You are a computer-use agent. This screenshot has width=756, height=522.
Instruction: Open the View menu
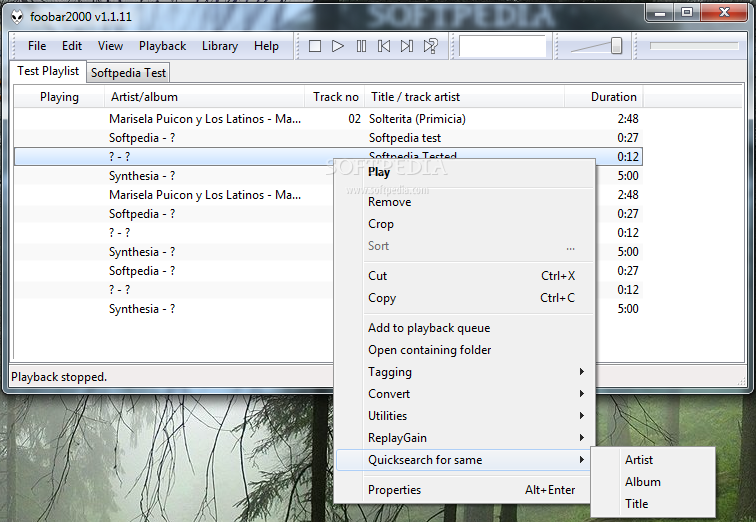point(110,46)
